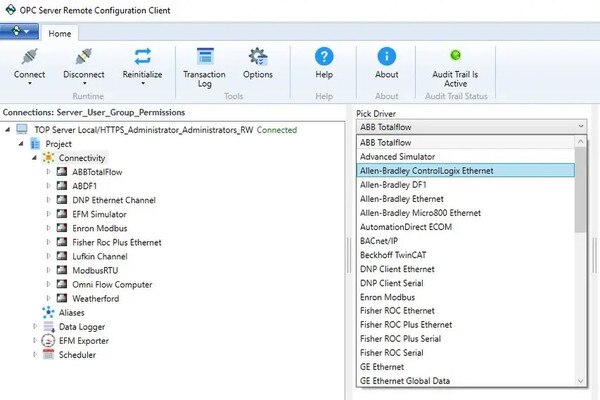Image resolution: width=600 pixels, height=400 pixels.
Task: Select Allen-Bradley Micro800 Ethernet driver
Action: 465,213
